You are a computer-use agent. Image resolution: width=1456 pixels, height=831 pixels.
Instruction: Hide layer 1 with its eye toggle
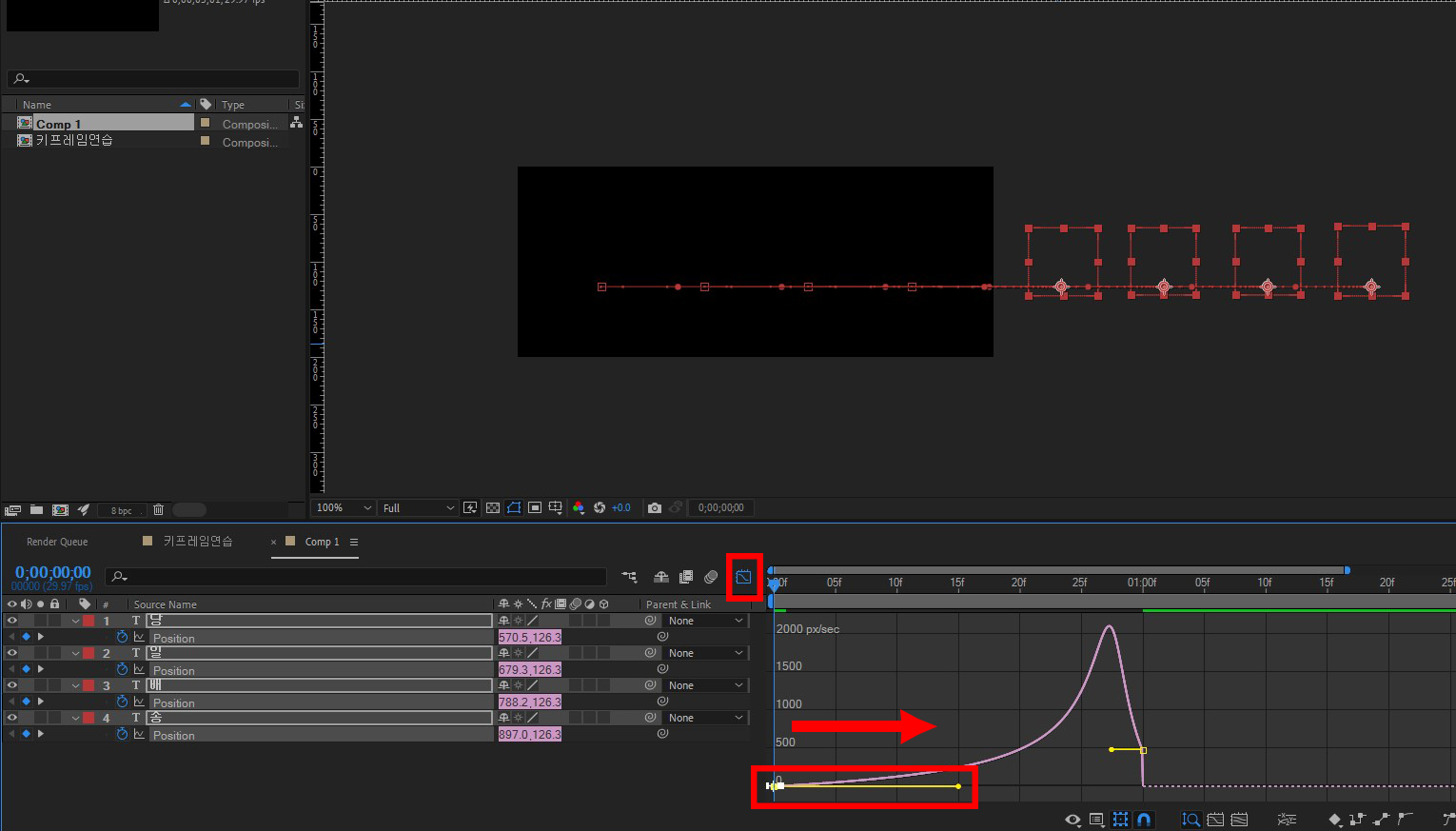tap(11, 621)
